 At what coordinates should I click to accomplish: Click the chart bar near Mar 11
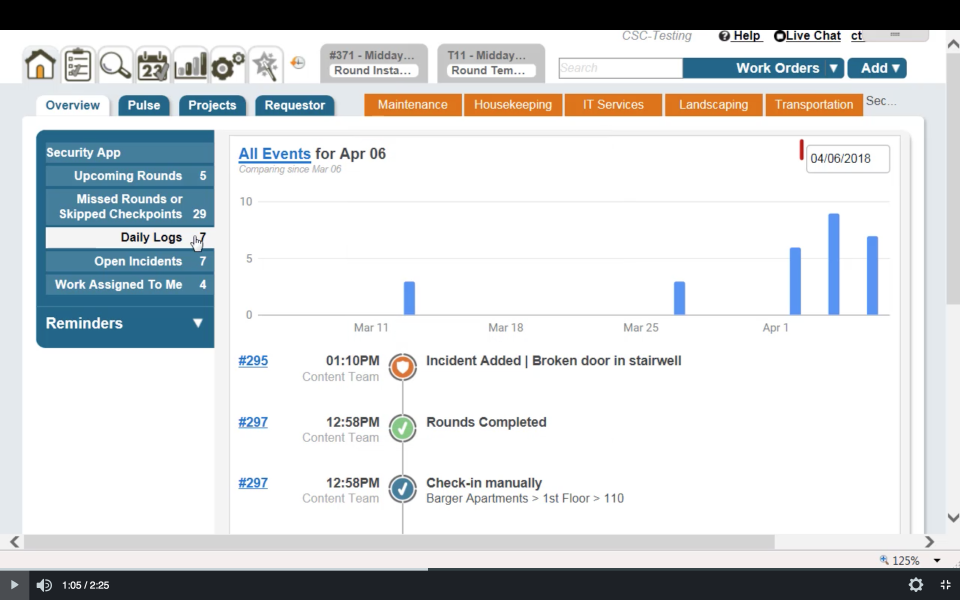pos(410,298)
